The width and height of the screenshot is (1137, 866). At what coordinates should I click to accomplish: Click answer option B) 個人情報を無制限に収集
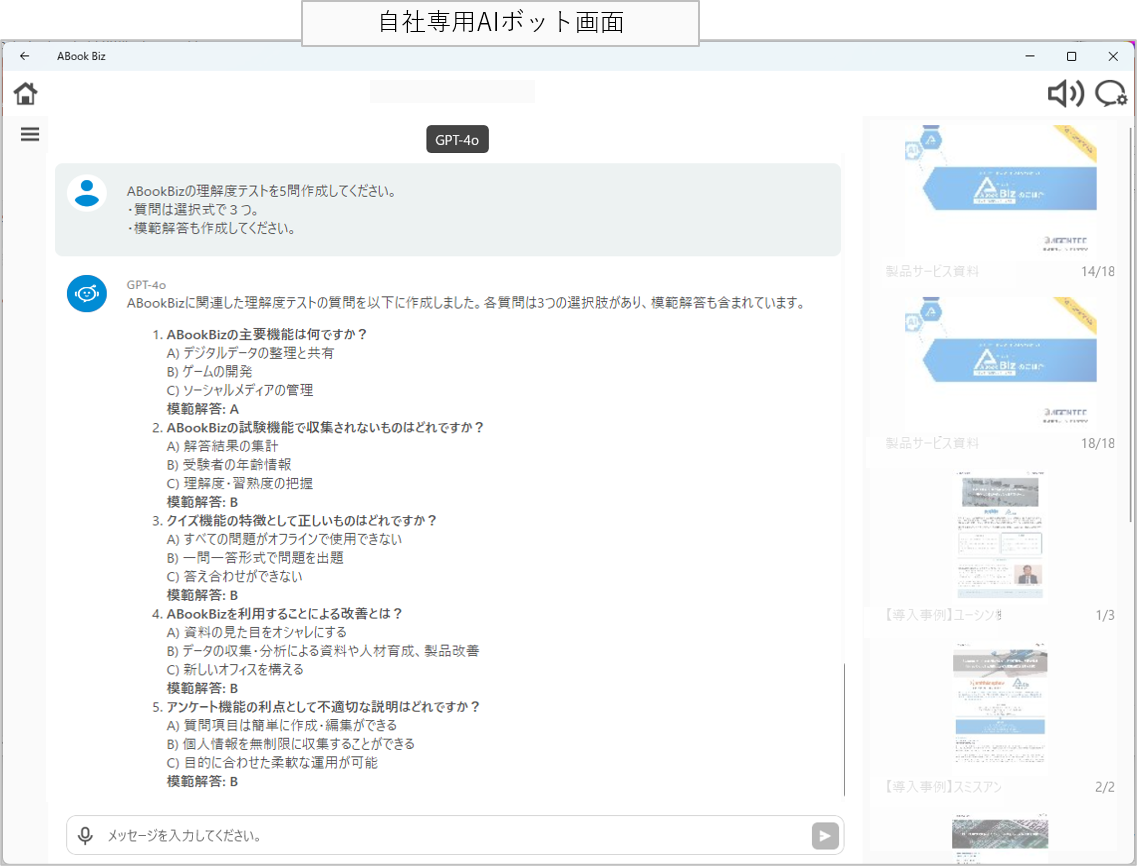pos(291,743)
